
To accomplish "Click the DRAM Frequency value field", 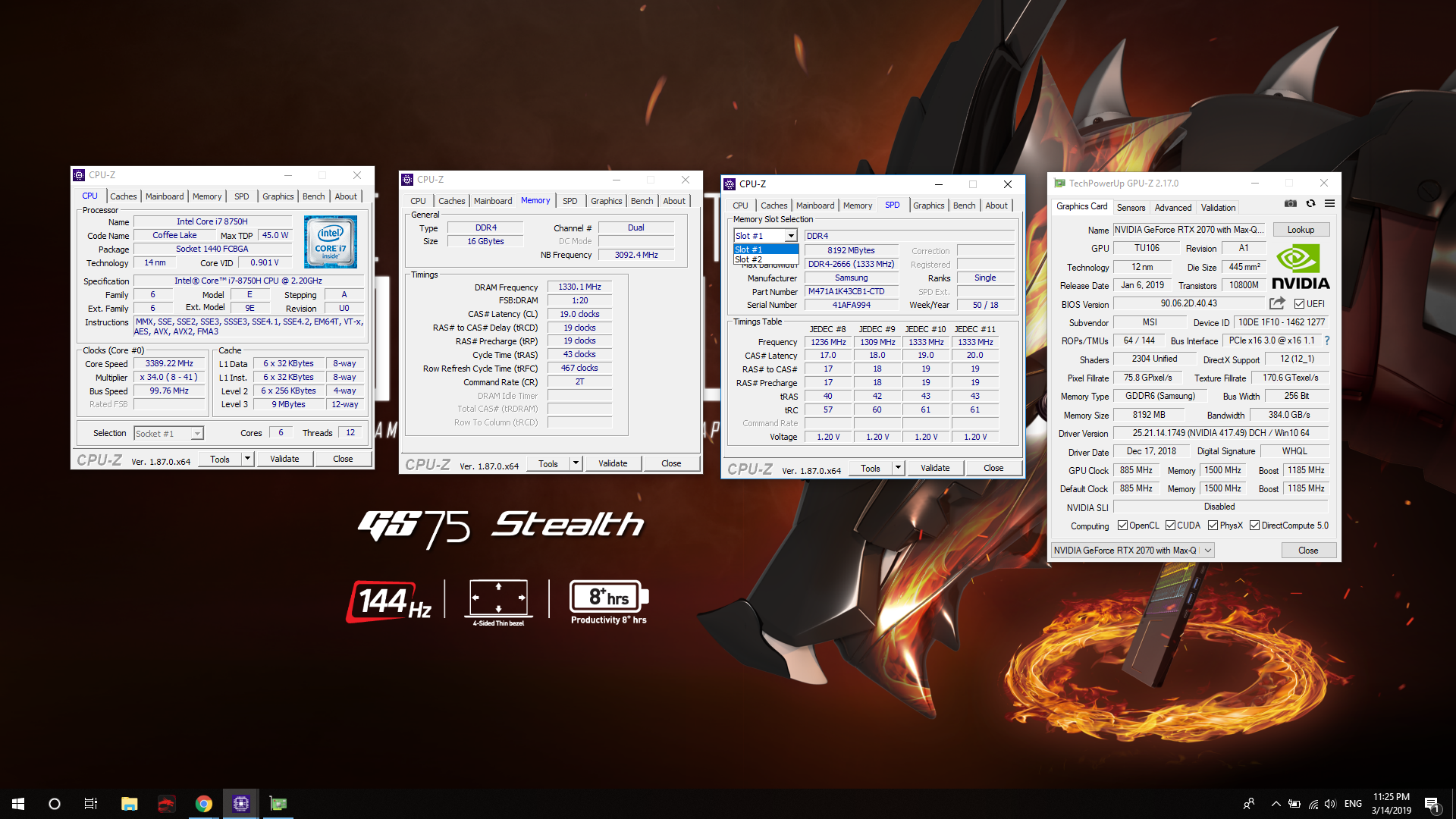I will [x=579, y=287].
